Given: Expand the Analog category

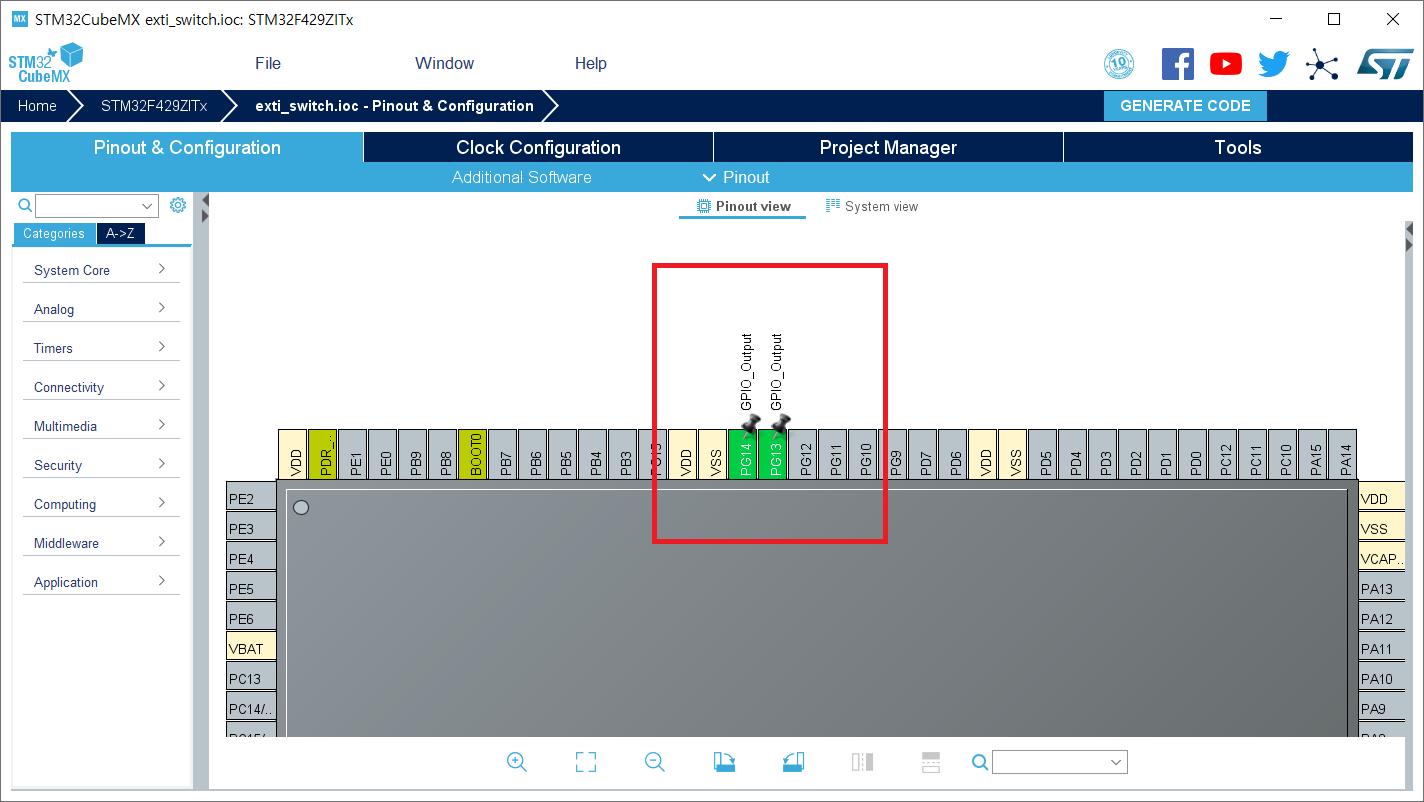Looking at the screenshot, I should coord(101,309).
